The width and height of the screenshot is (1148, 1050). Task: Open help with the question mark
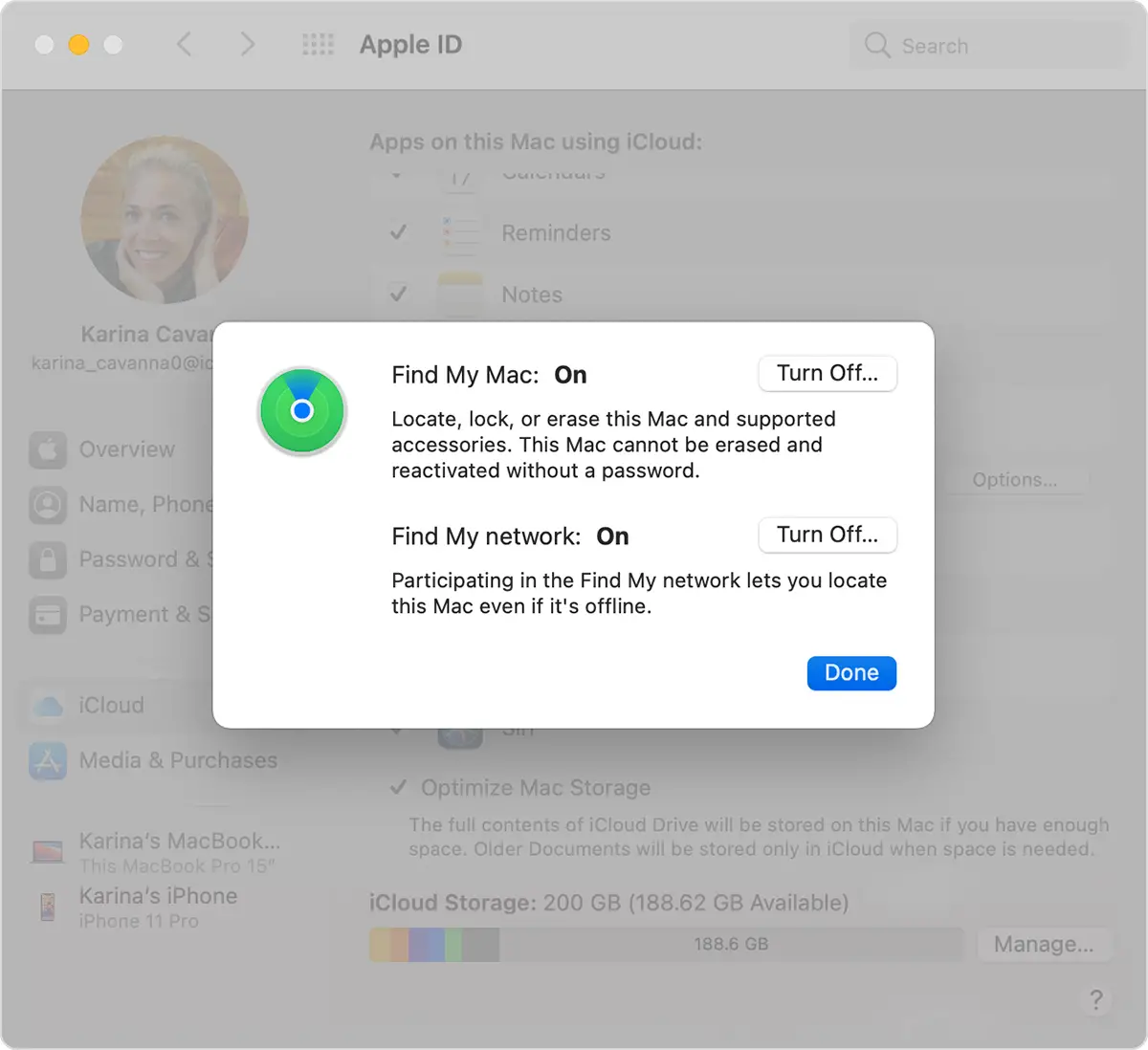[1096, 1000]
